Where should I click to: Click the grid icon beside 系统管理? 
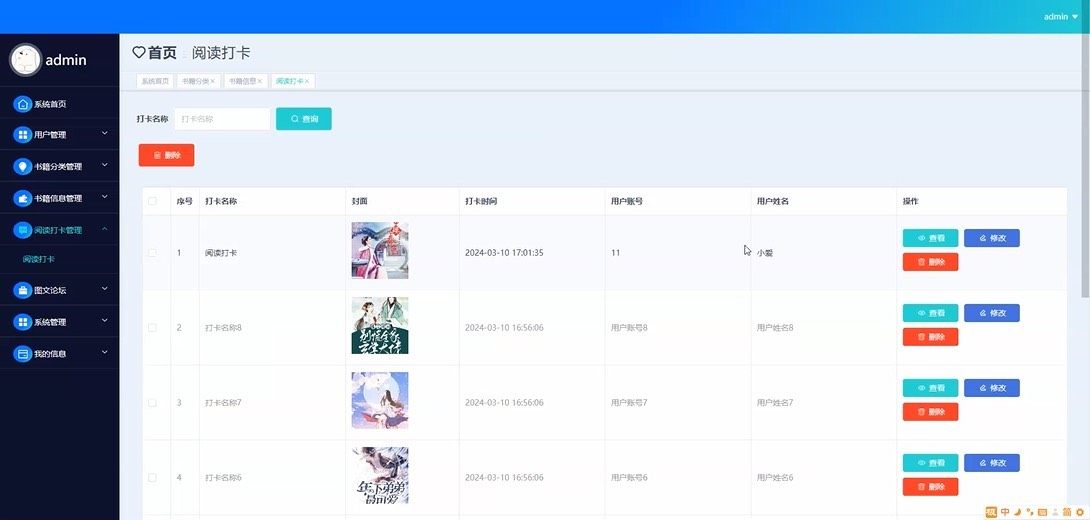click(23, 322)
